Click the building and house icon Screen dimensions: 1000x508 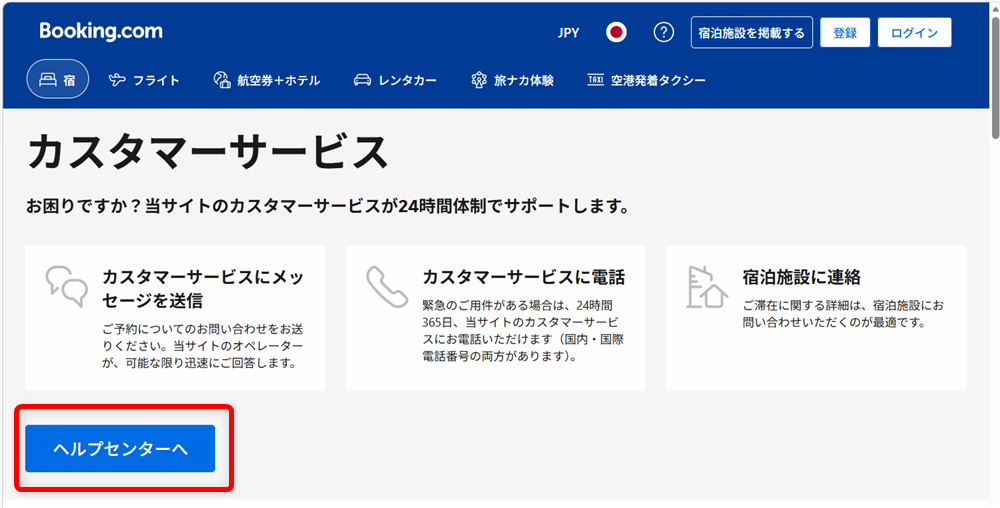(x=707, y=287)
